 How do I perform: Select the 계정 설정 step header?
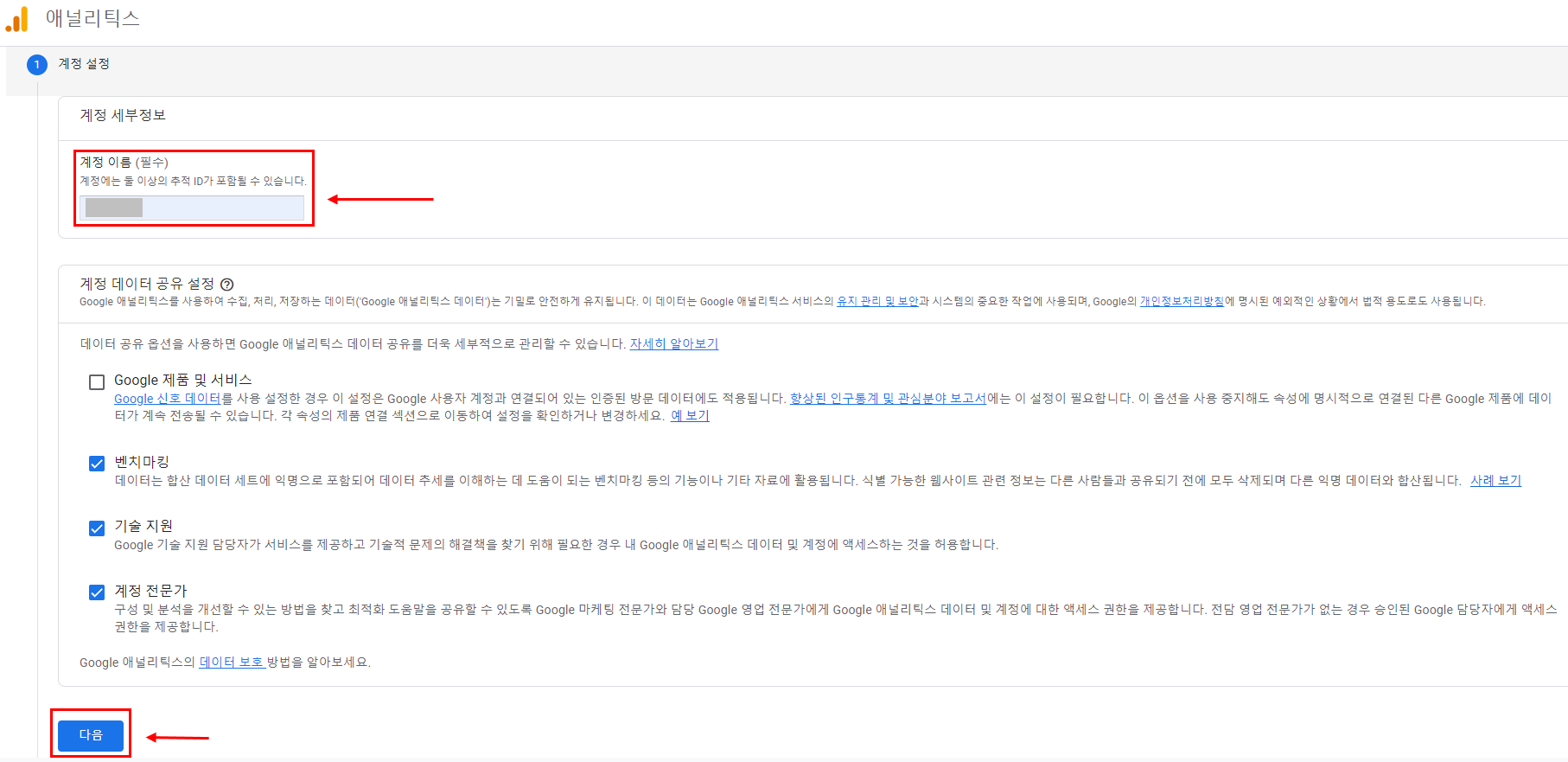84,64
